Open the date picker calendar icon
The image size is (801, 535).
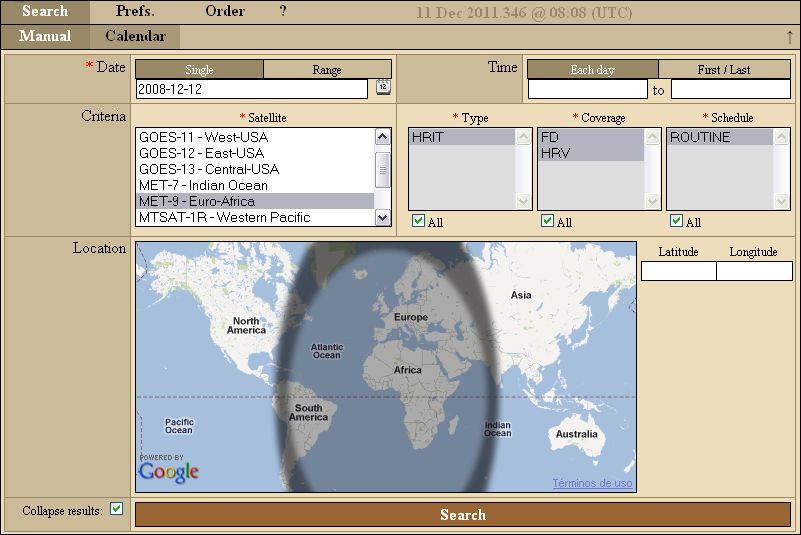[383, 87]
